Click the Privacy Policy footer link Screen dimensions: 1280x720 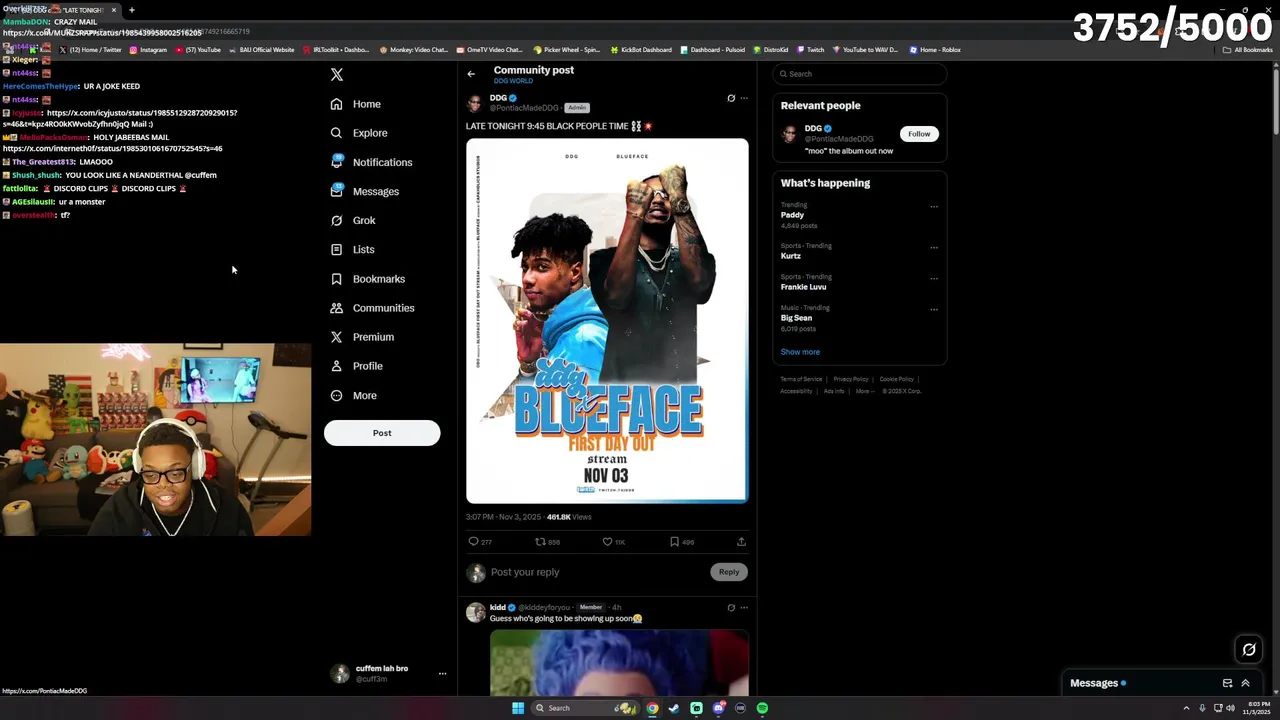coord(851,379)
